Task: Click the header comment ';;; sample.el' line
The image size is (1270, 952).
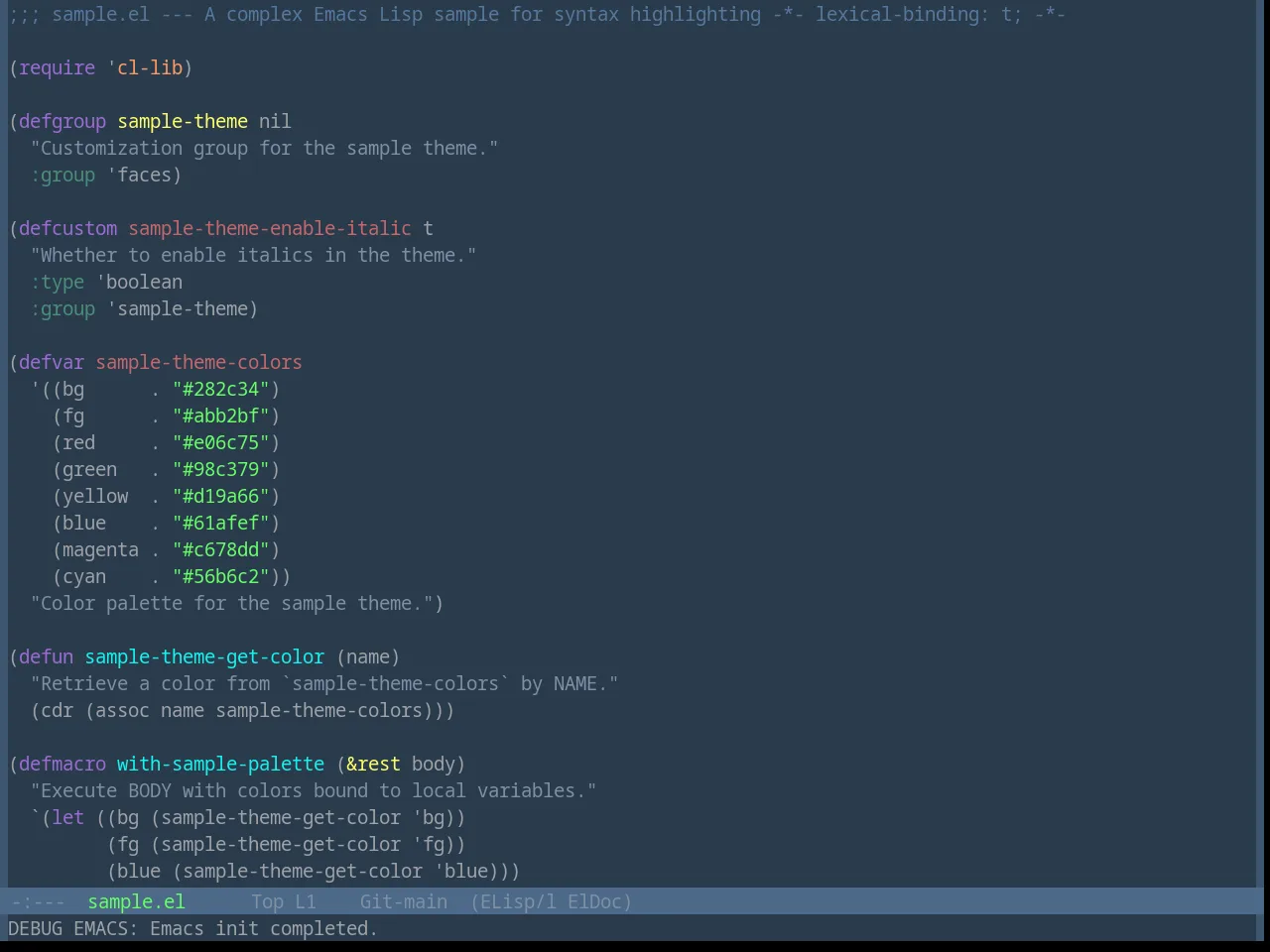Action: point(537,14)
